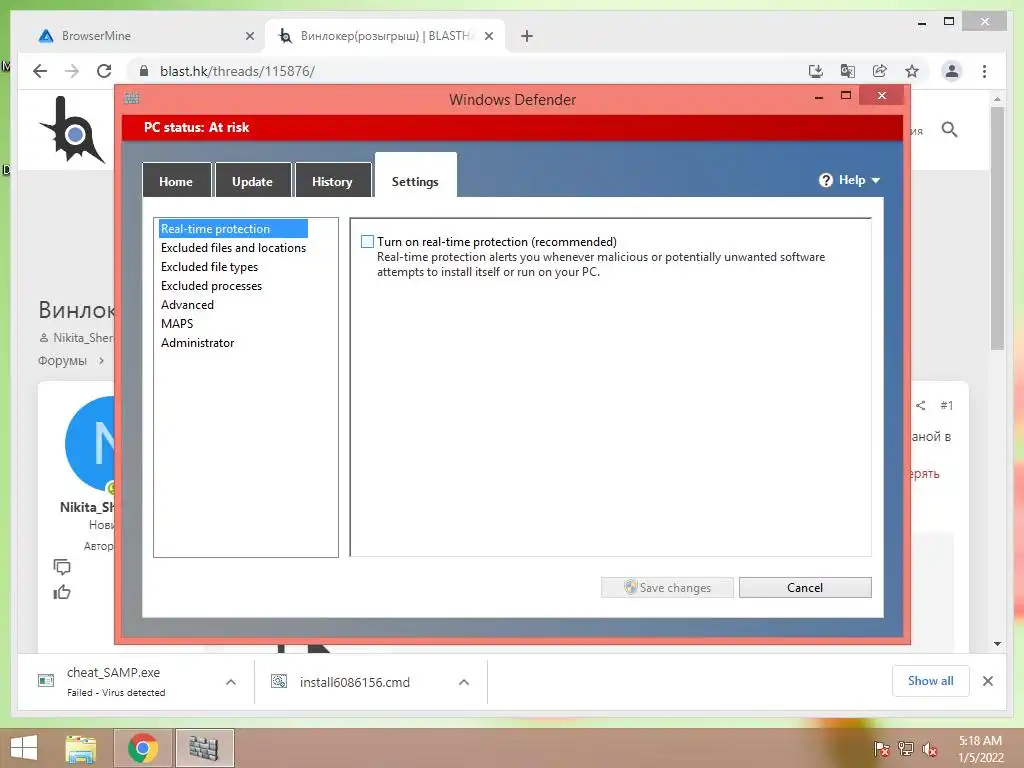Image resolution: width=1024 pixels, height=768 pixels.
Task: Click page scrollbar down arrow
Action: (x=997, y=644)
